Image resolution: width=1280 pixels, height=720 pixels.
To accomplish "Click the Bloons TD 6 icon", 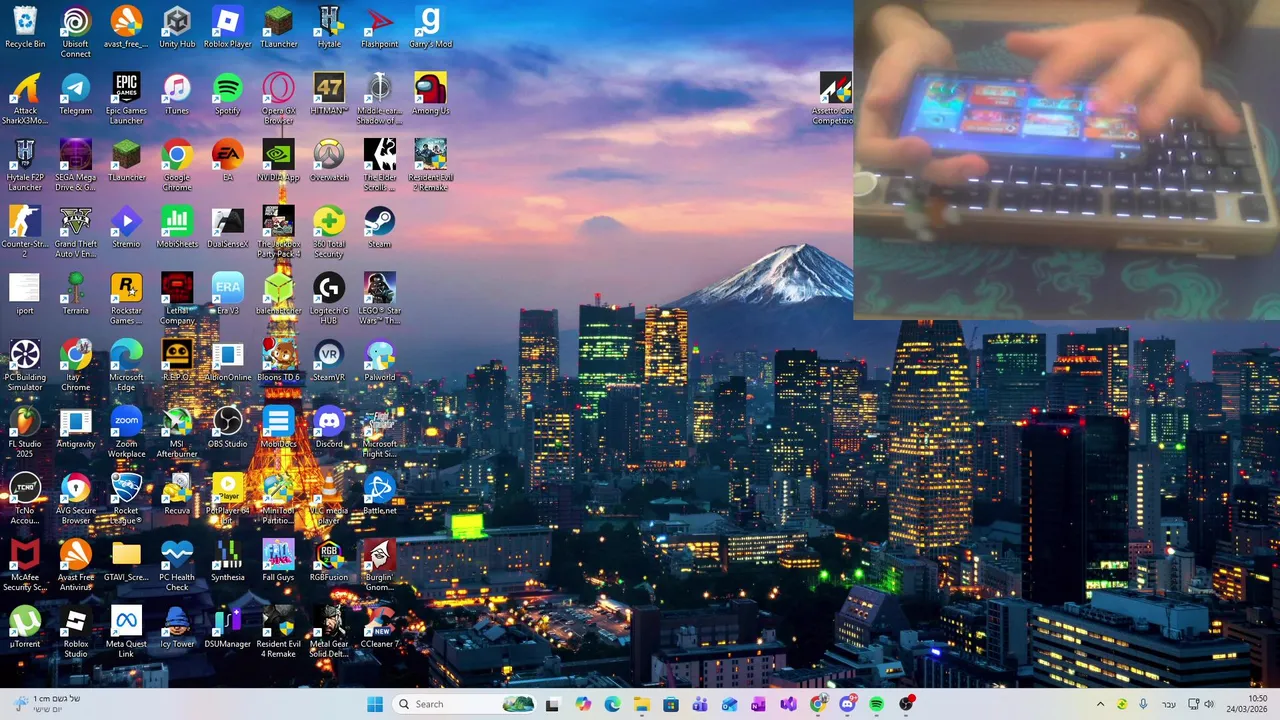I will [278, 360].
